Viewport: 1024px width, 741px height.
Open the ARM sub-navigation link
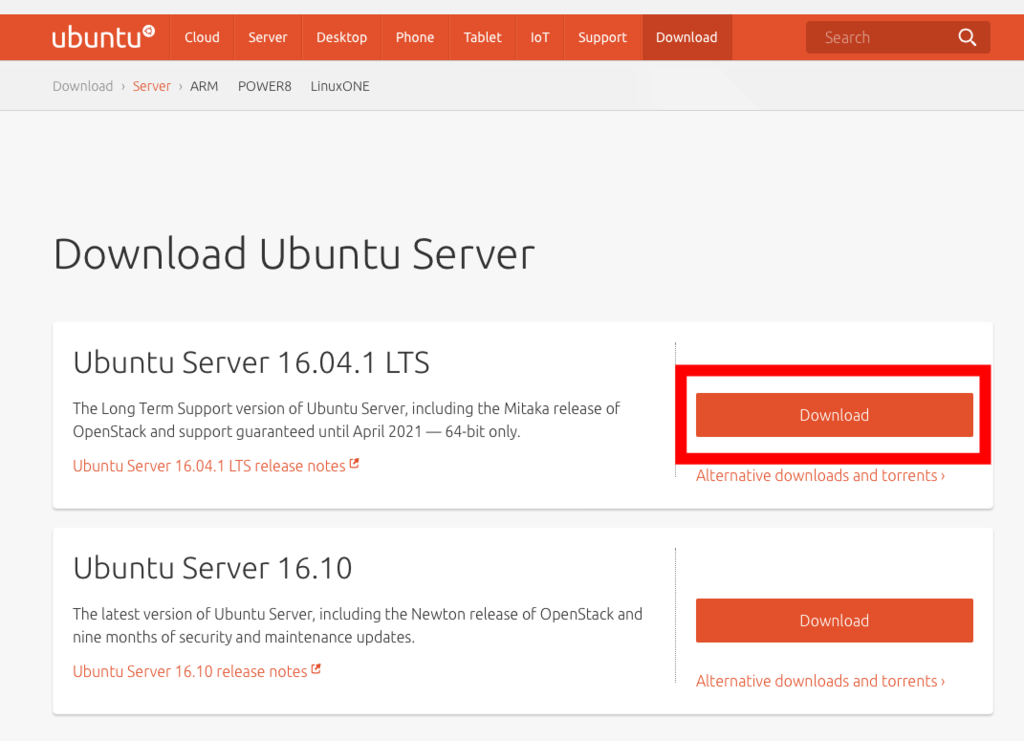(x=204, y=86)
